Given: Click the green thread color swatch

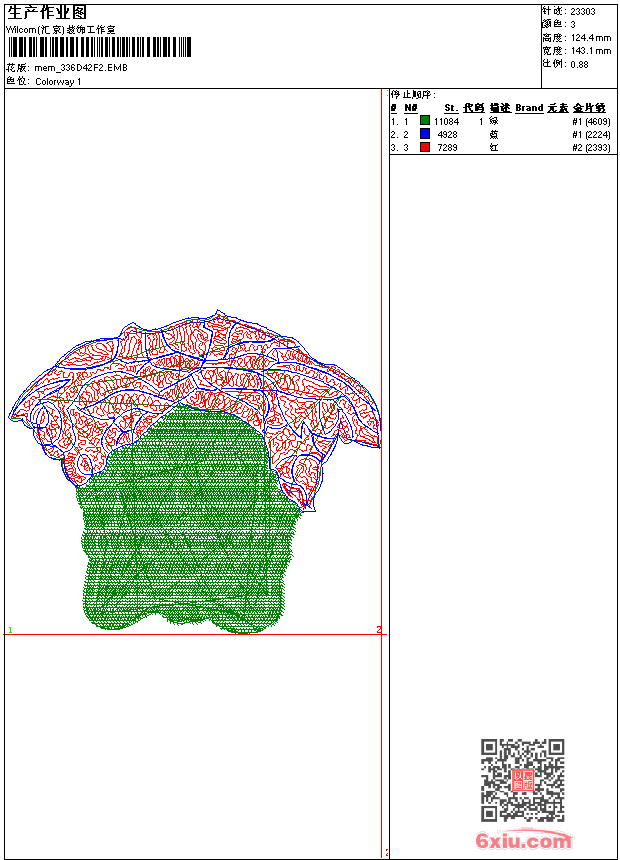Looking at the screenshot, I should (x=425, y=121).
